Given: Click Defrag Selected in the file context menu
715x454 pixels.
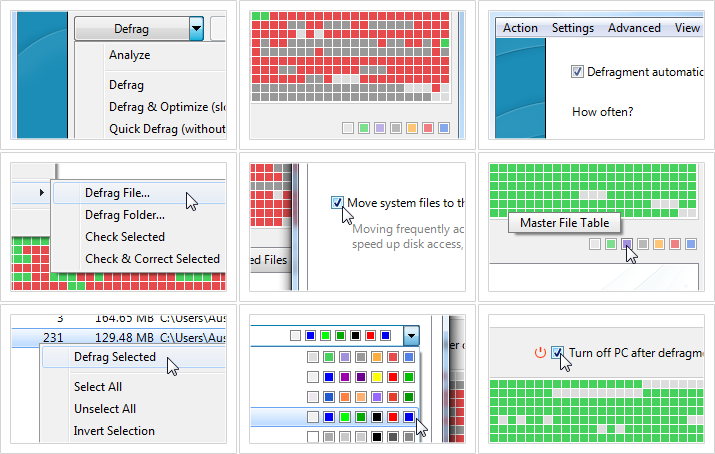Looking at the screenshot, I should 114,357.
